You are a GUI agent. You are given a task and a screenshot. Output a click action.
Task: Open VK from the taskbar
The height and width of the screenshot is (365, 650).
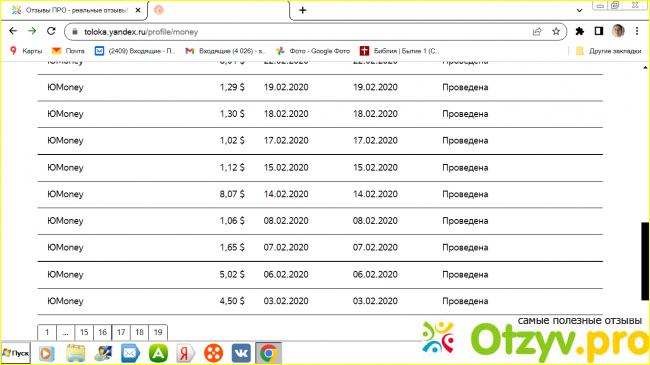(241, 353)
